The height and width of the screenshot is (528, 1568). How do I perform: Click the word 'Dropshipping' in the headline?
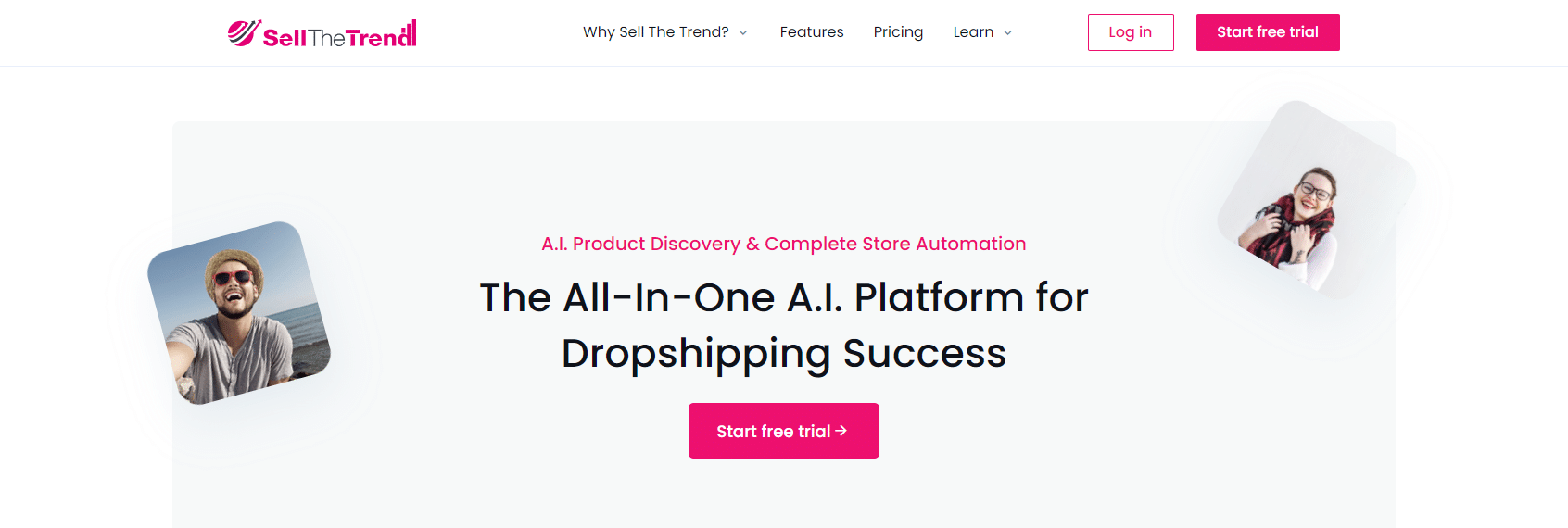pos(696,354)
